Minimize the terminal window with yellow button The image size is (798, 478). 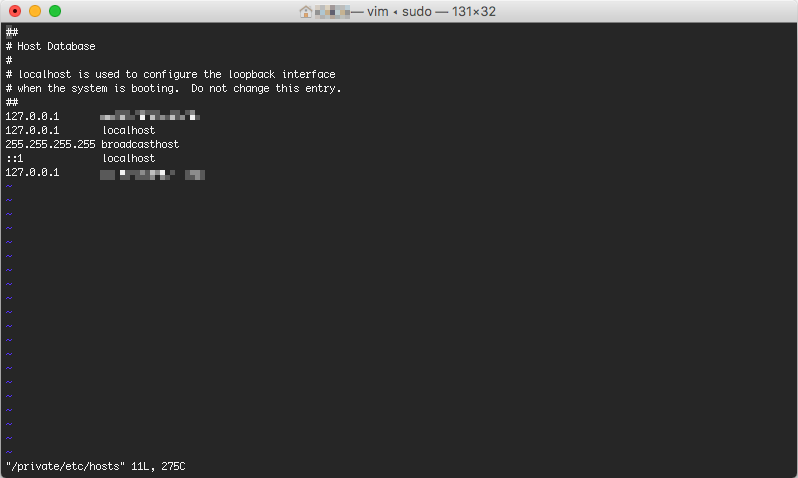point(35,11)
